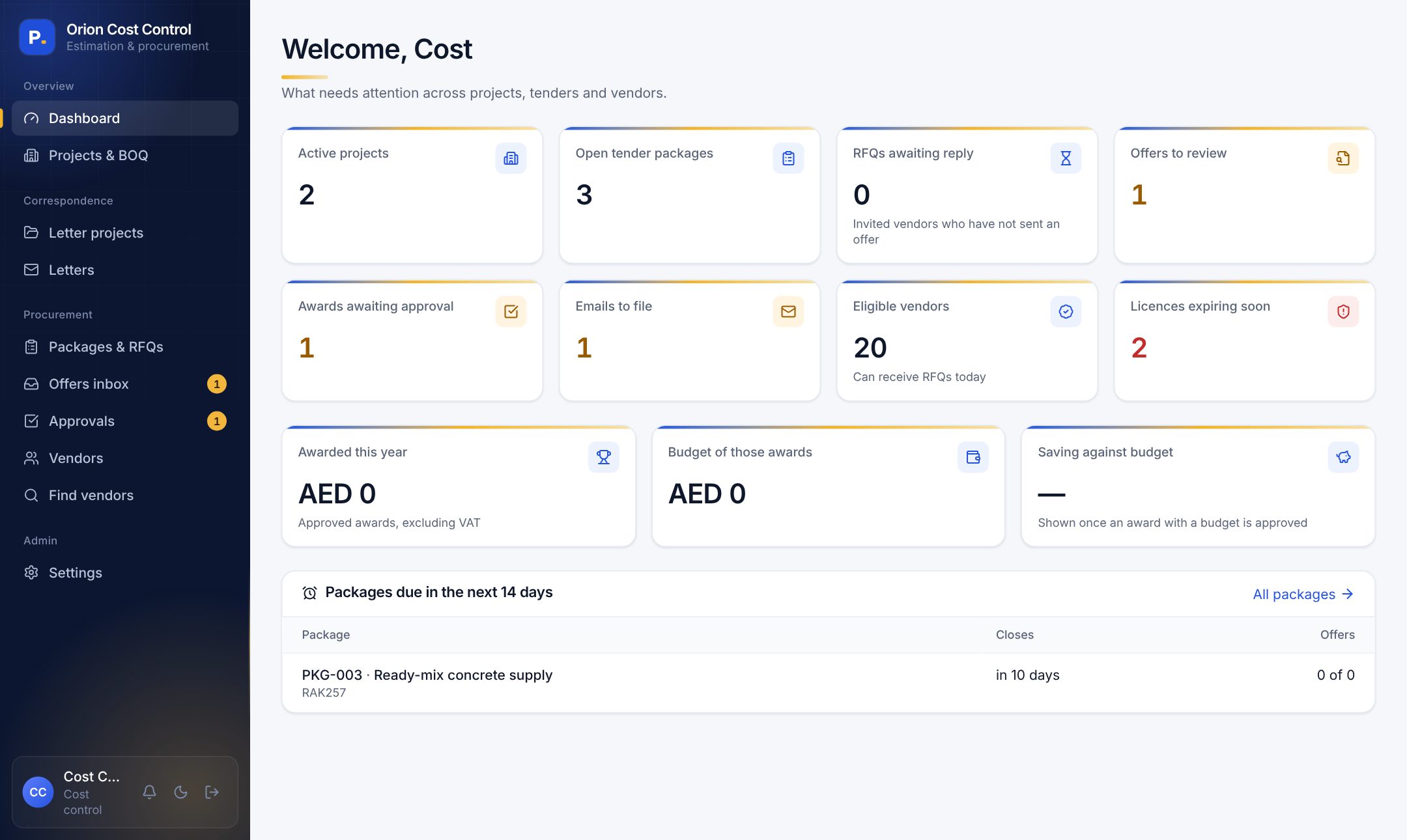Click the Awarded this year trophy icon
1407x840 pixels.
pos(604,457)
